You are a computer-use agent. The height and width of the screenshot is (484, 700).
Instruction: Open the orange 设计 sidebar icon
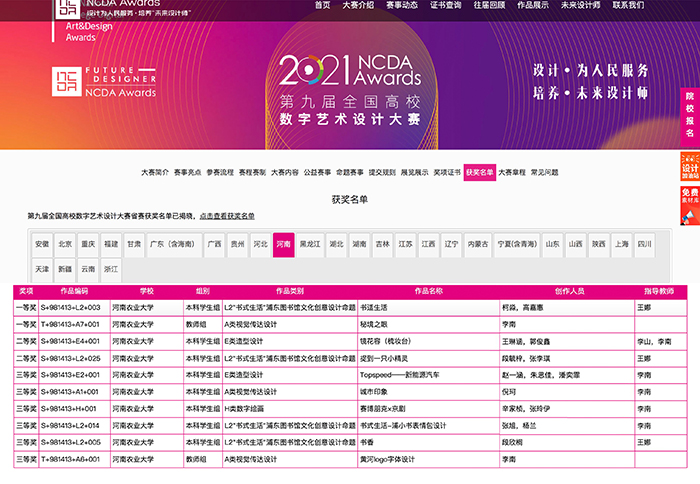[x=690, y=166]
